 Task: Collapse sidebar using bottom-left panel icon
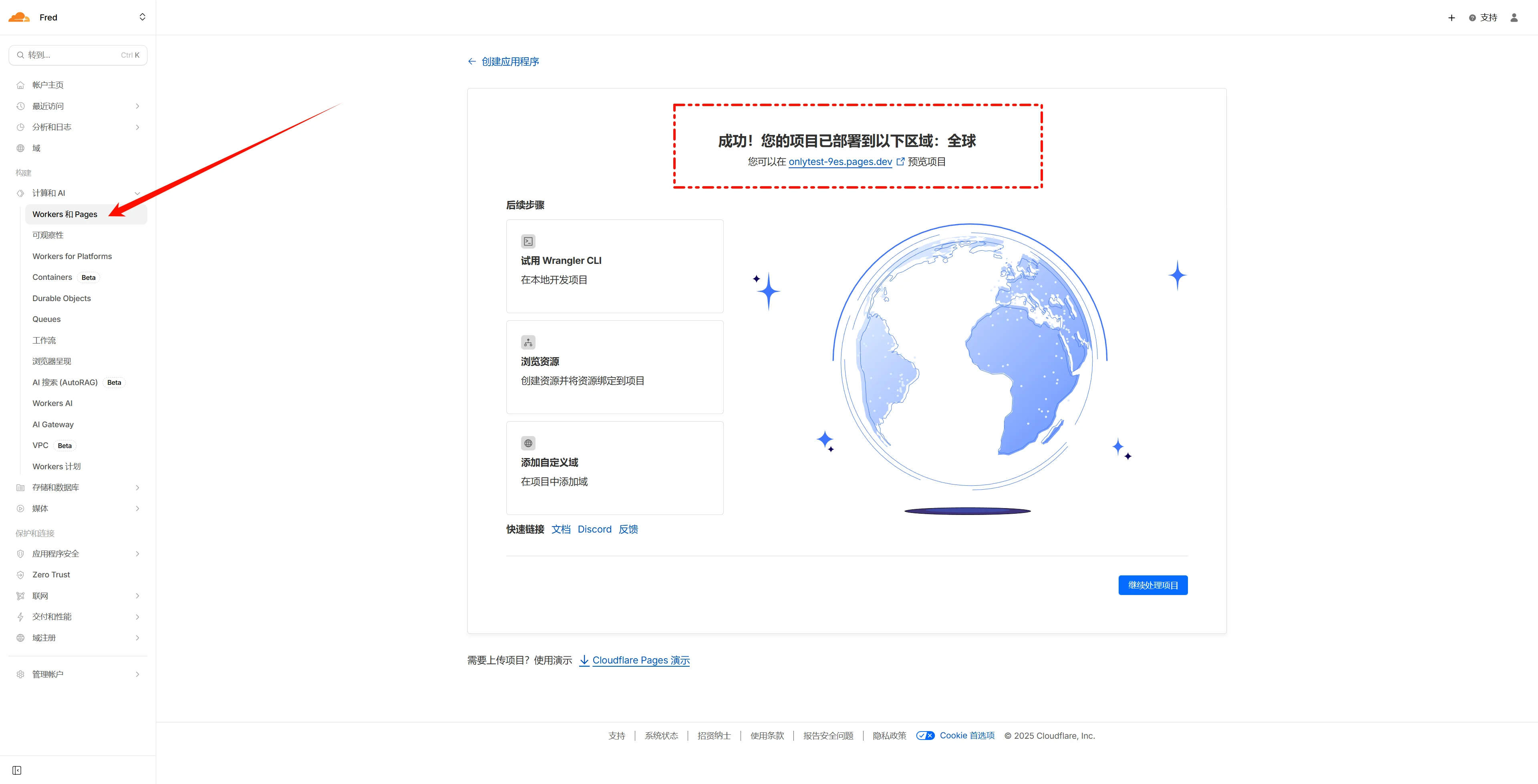pyautogui.click(x=17, y=770)
